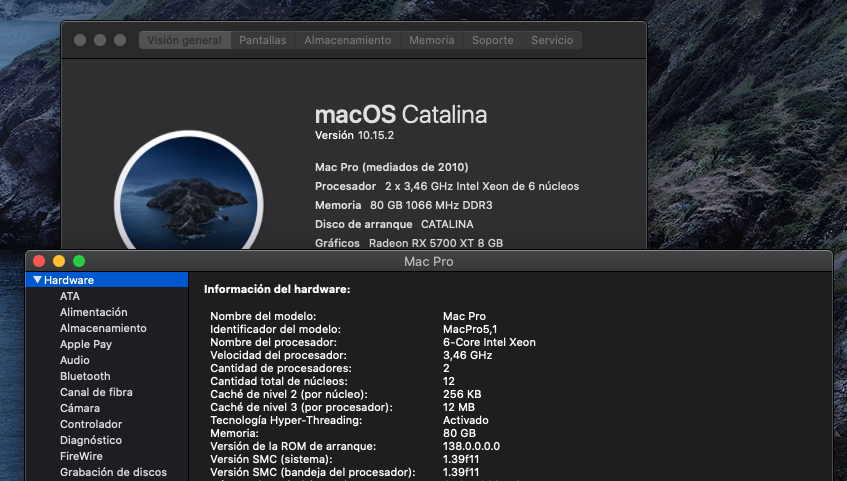The image size is (847, 481).
Task: Click the Cantidad total de núcleos label
Action: point(279,381)
